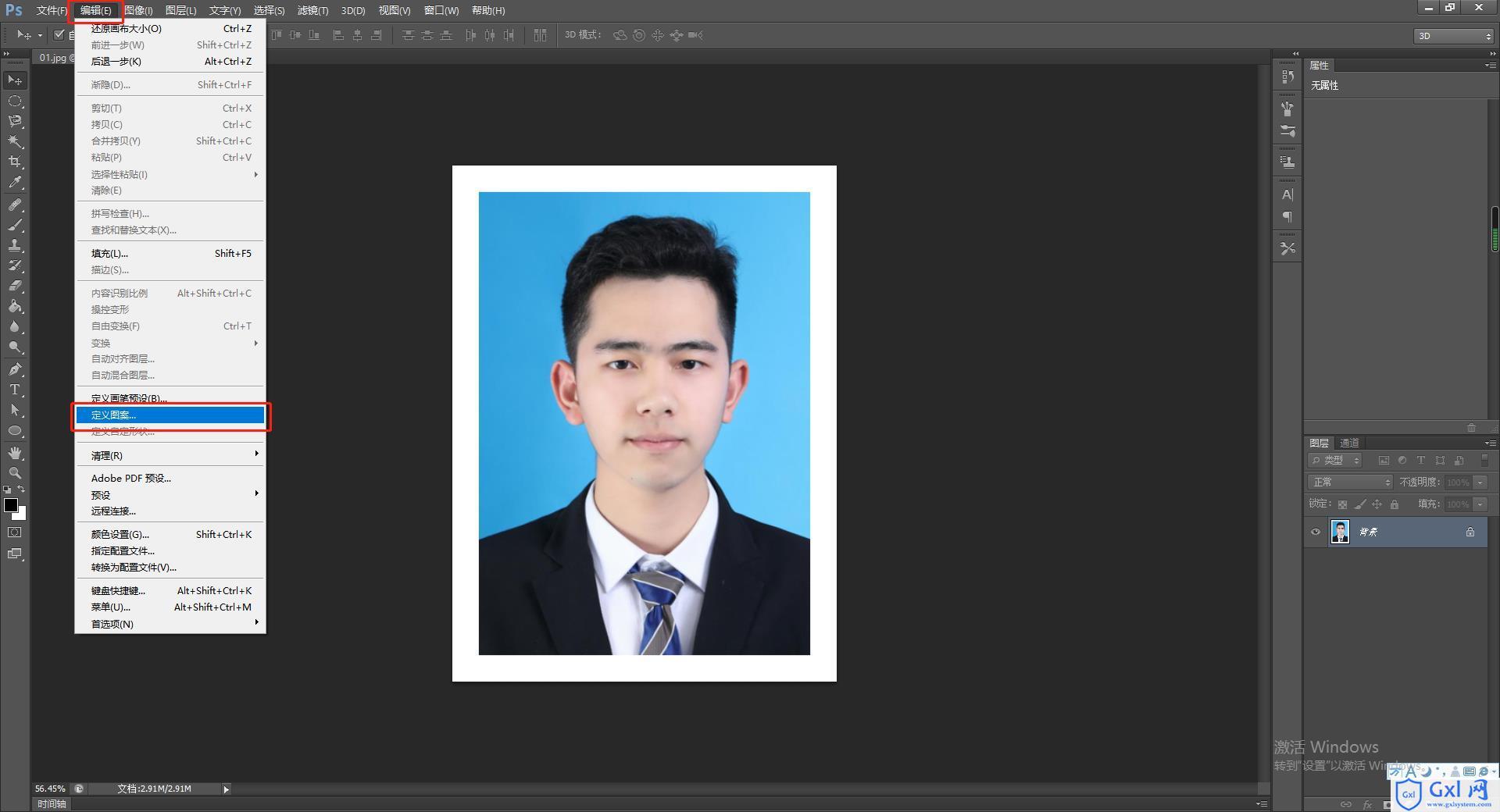
Task: Swap foreground and background colors
Action: pos(22,490)
